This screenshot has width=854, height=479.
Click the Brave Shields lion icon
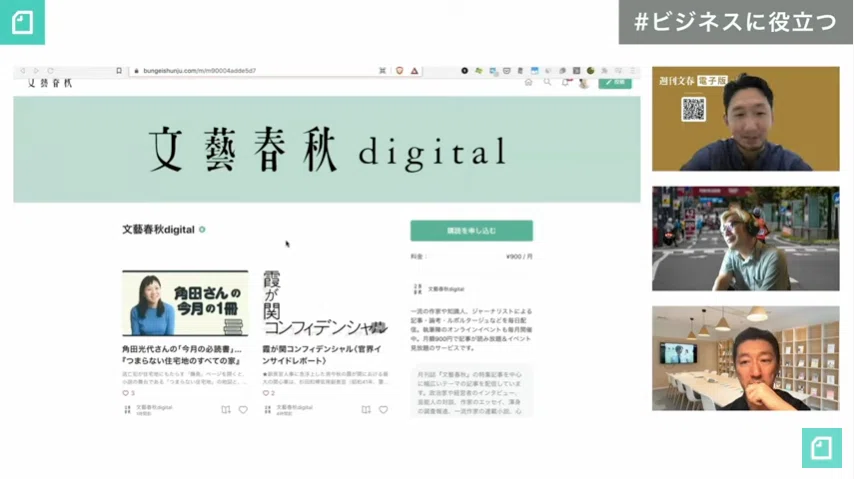point(399,71)
